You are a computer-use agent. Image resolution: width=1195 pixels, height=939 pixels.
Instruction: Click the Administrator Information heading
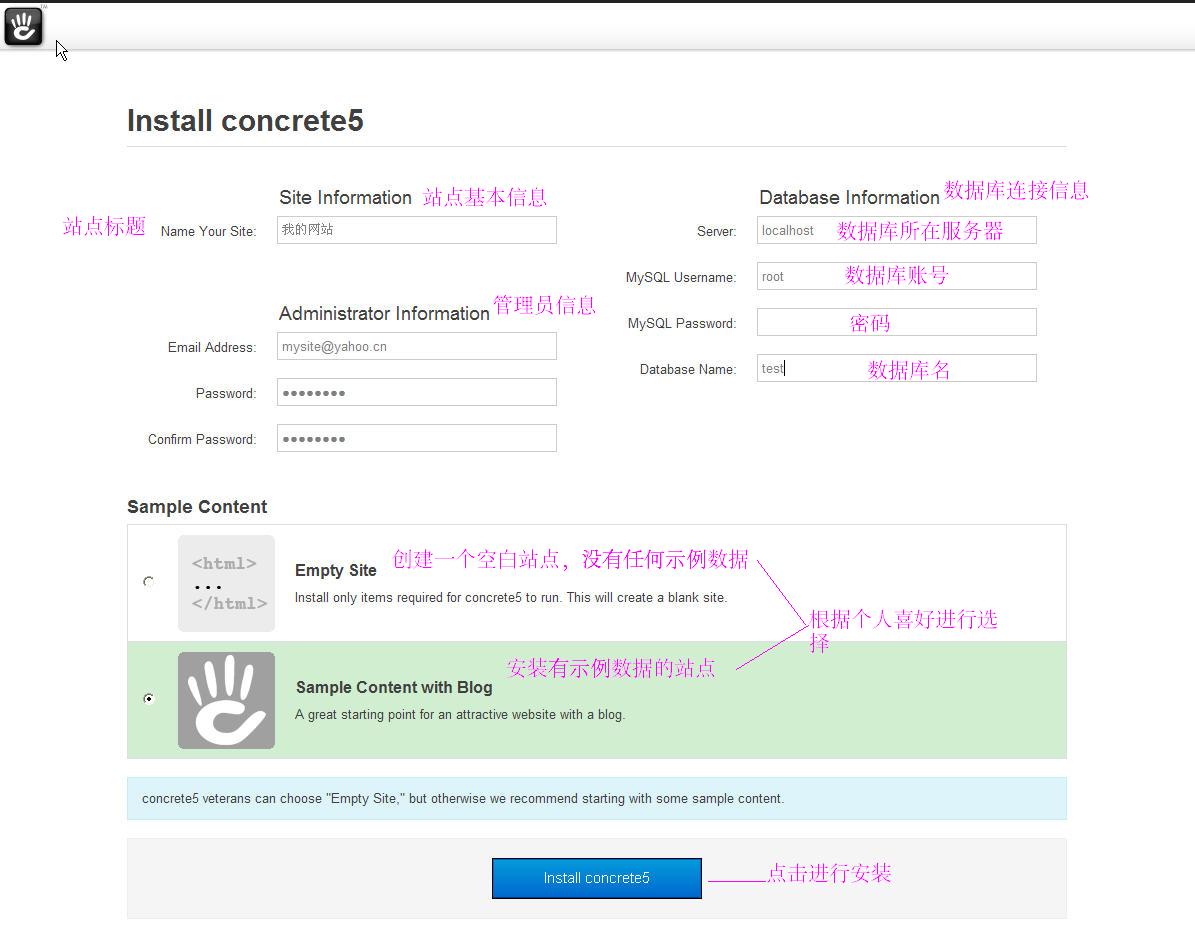[384, 313]
